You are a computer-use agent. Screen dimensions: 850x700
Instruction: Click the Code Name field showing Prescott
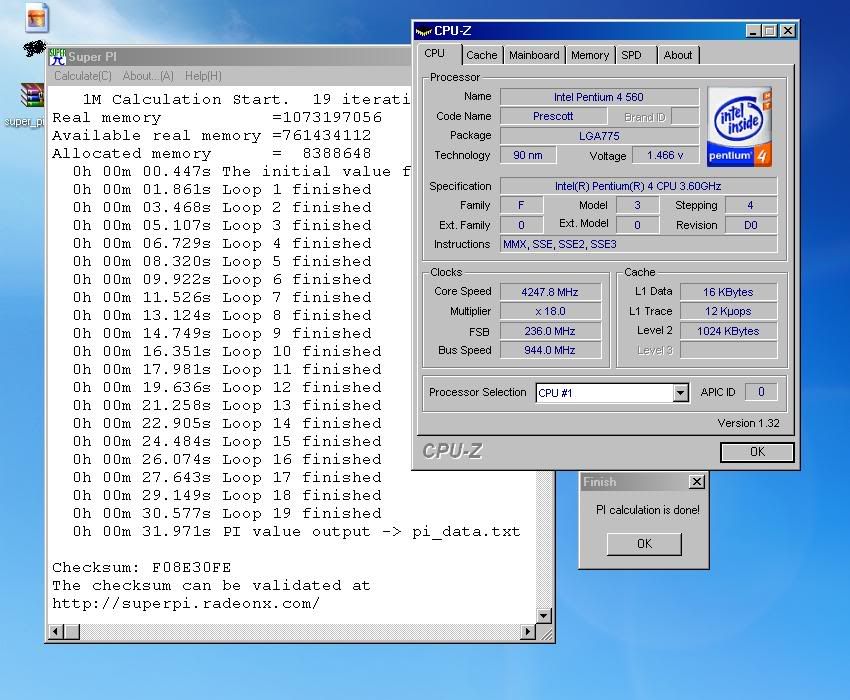[553, 117]
